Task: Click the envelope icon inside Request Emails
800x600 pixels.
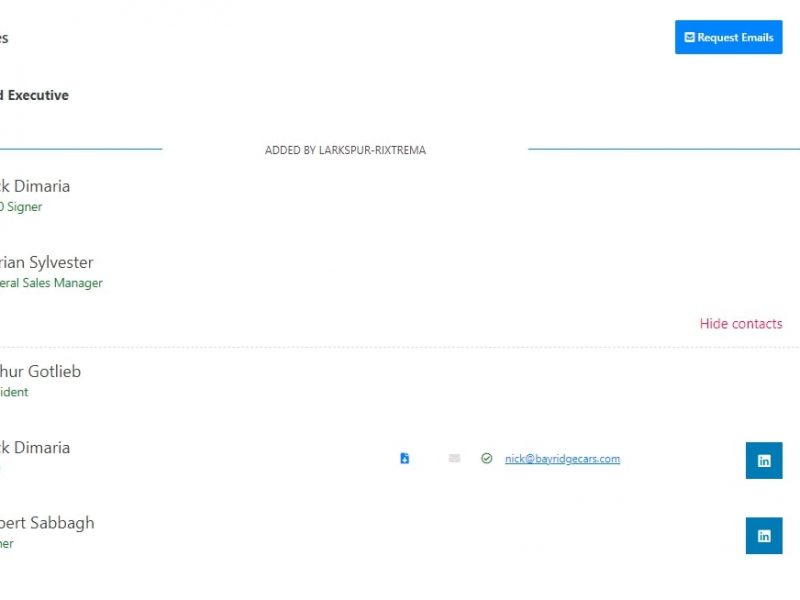Action: coord(689,37)
